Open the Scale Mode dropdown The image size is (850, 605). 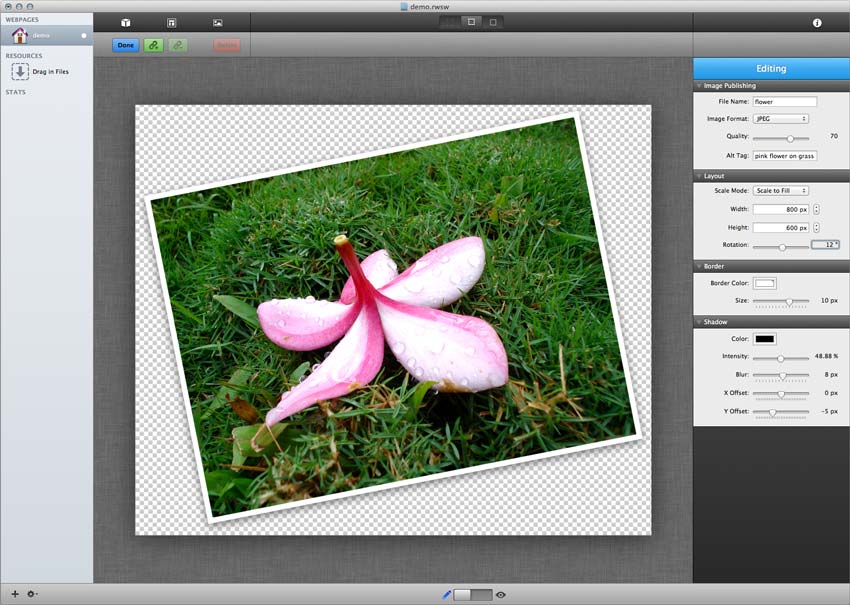[781, 190]
